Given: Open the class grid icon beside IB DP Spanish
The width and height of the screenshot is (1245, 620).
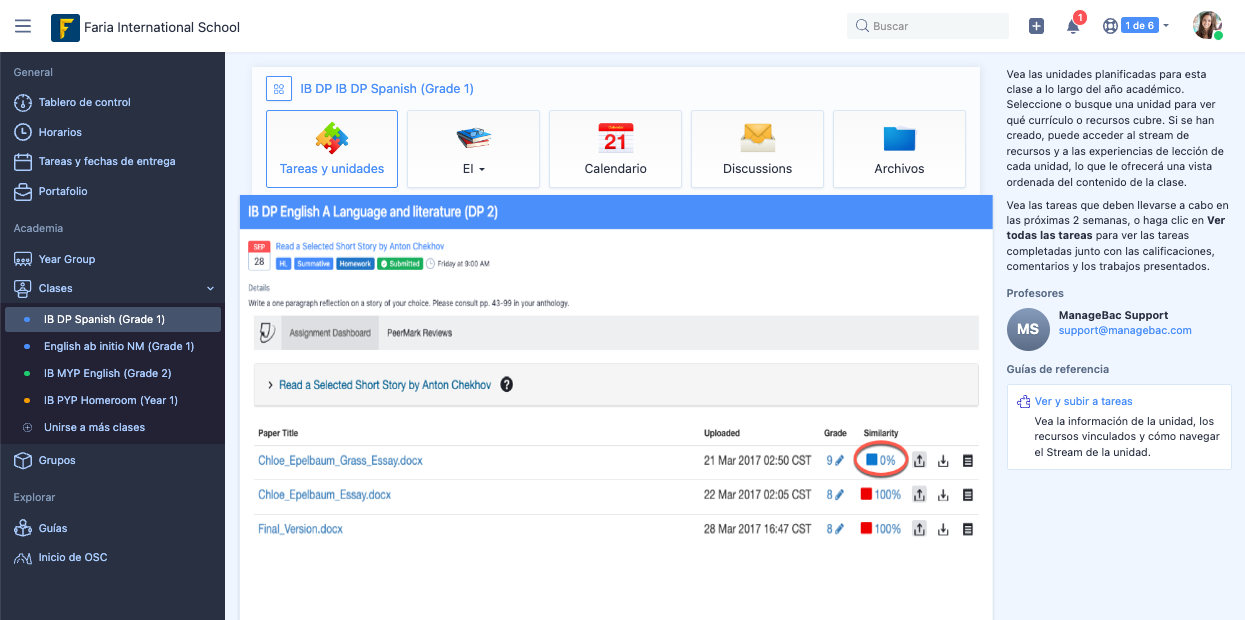Looking at the screenshot, I should pos(278,89).
